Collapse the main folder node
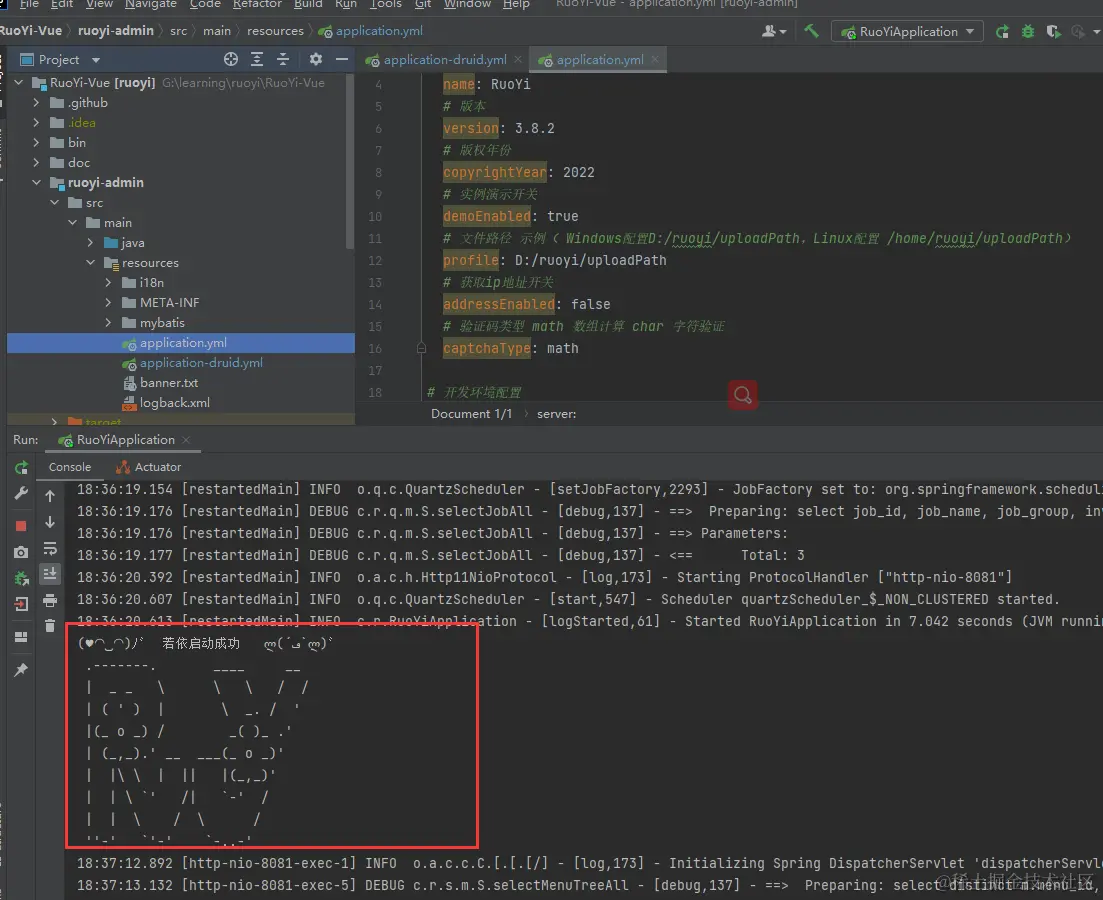The image size is (1103, 900). click(x=72, y=222)
